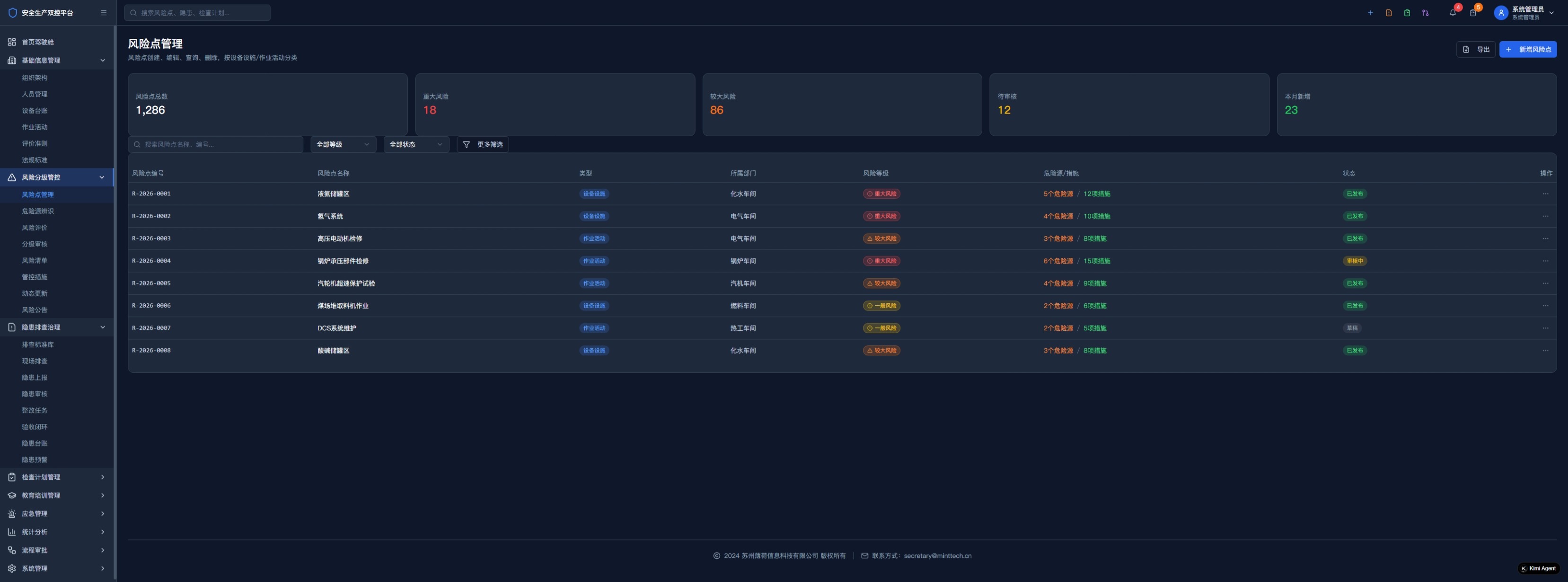The width and height of the screenshot is (1568, 582).
Task: Open the 全部等级 dropdown
Action: [x=343, y=144]
